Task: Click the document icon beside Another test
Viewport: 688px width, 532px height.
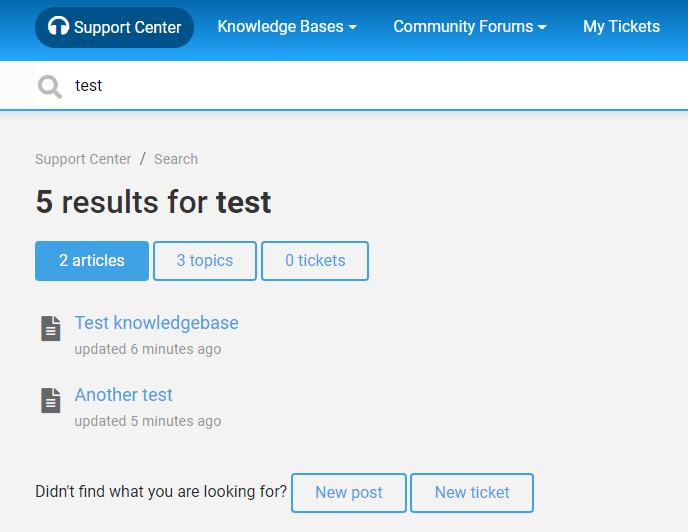Action: 51,400
